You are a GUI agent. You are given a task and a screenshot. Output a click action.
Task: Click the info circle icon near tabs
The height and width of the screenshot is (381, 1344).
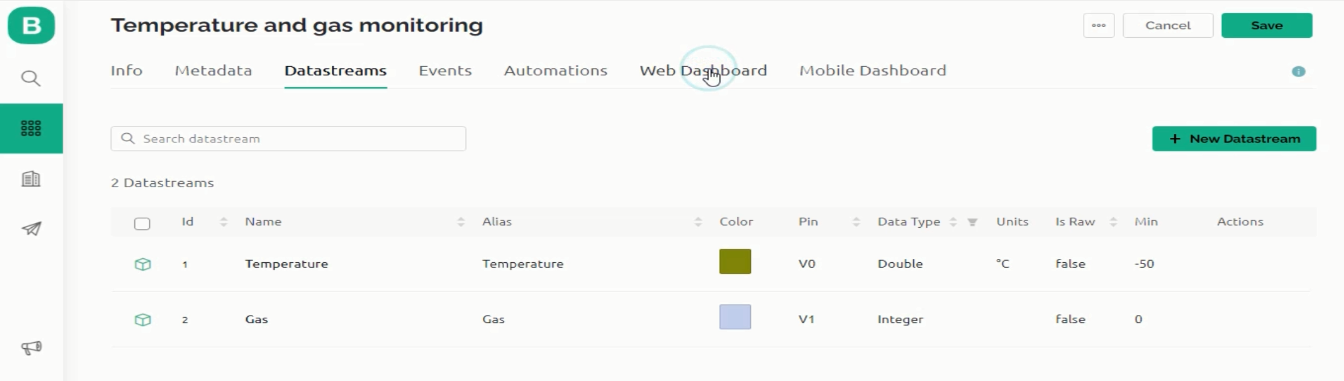1299,72
